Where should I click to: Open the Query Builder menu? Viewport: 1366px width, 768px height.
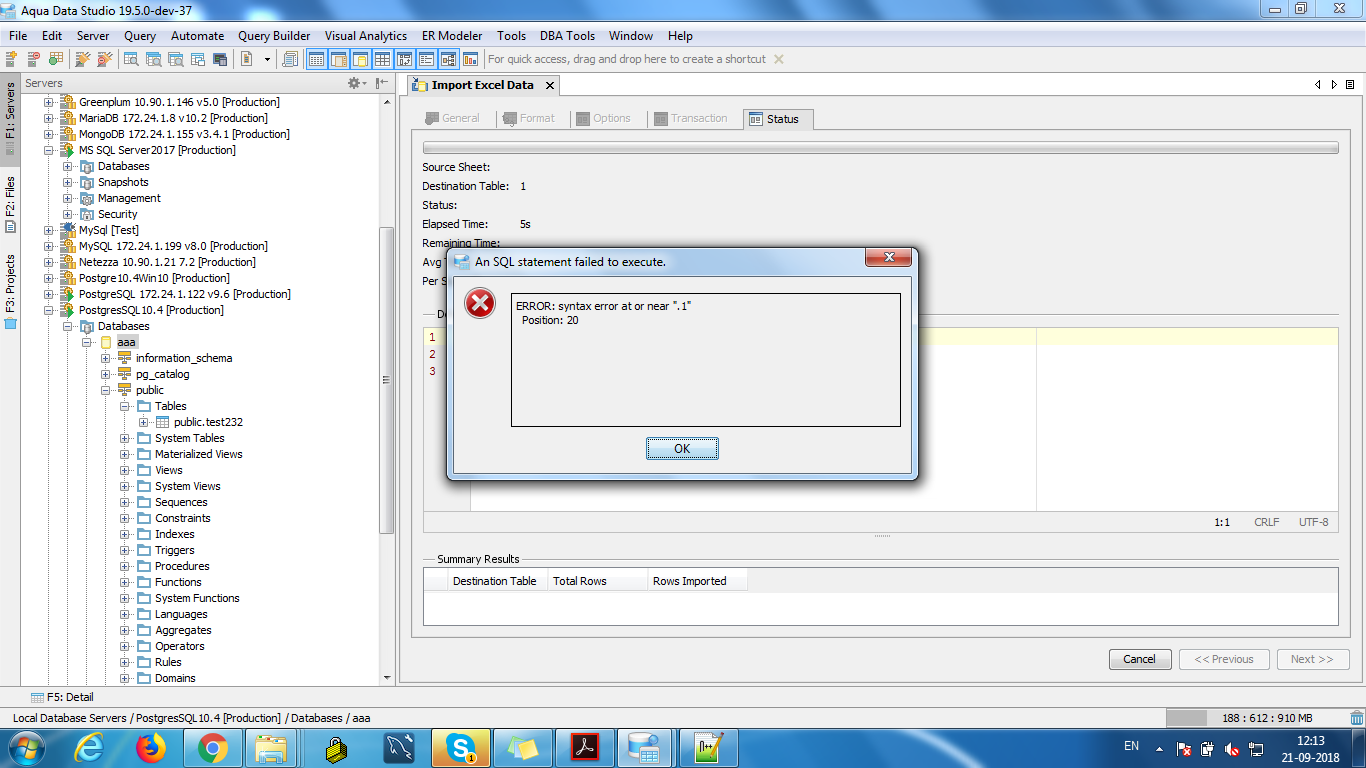tap(274, 36)
